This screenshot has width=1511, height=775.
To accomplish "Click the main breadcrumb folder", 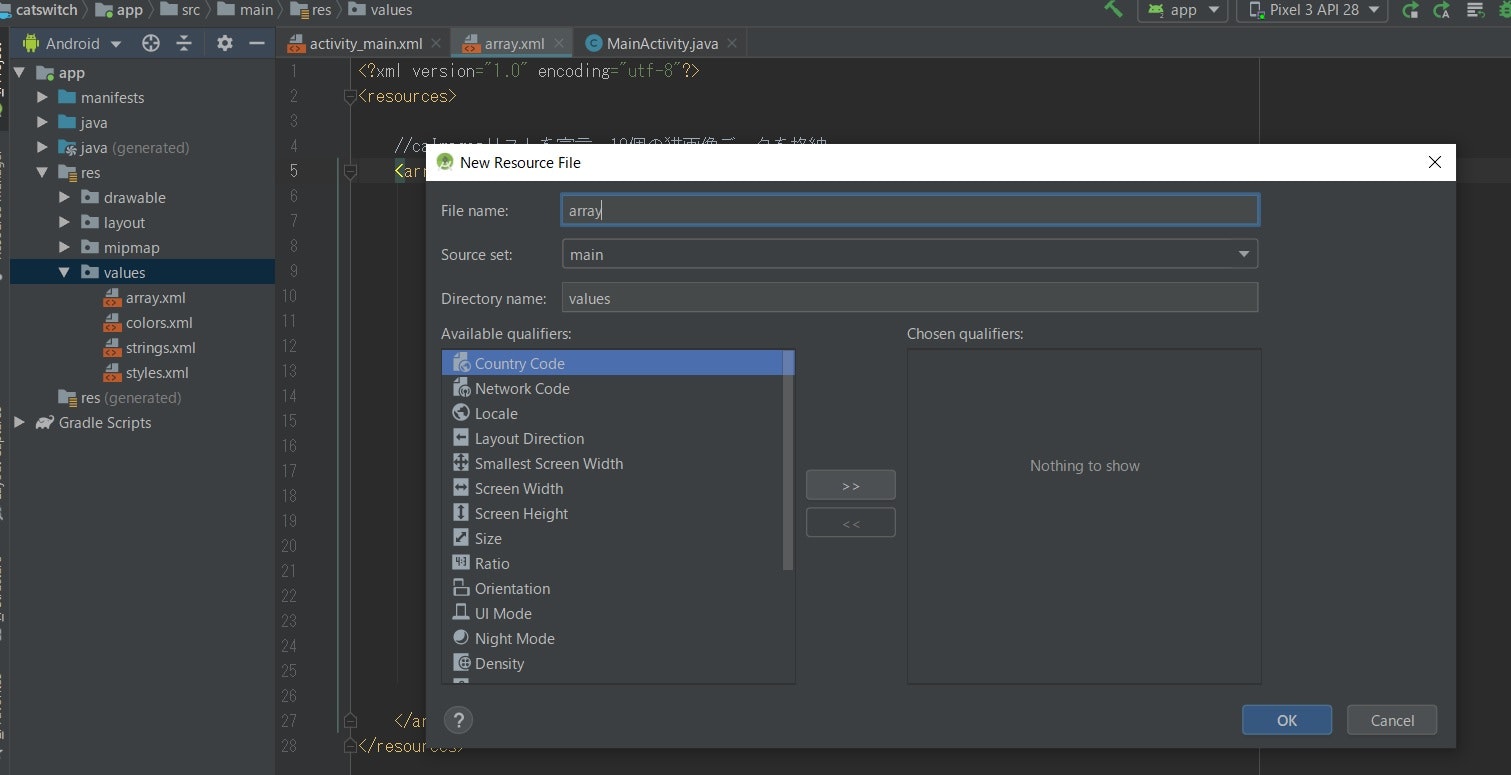I will click(245, 9).
